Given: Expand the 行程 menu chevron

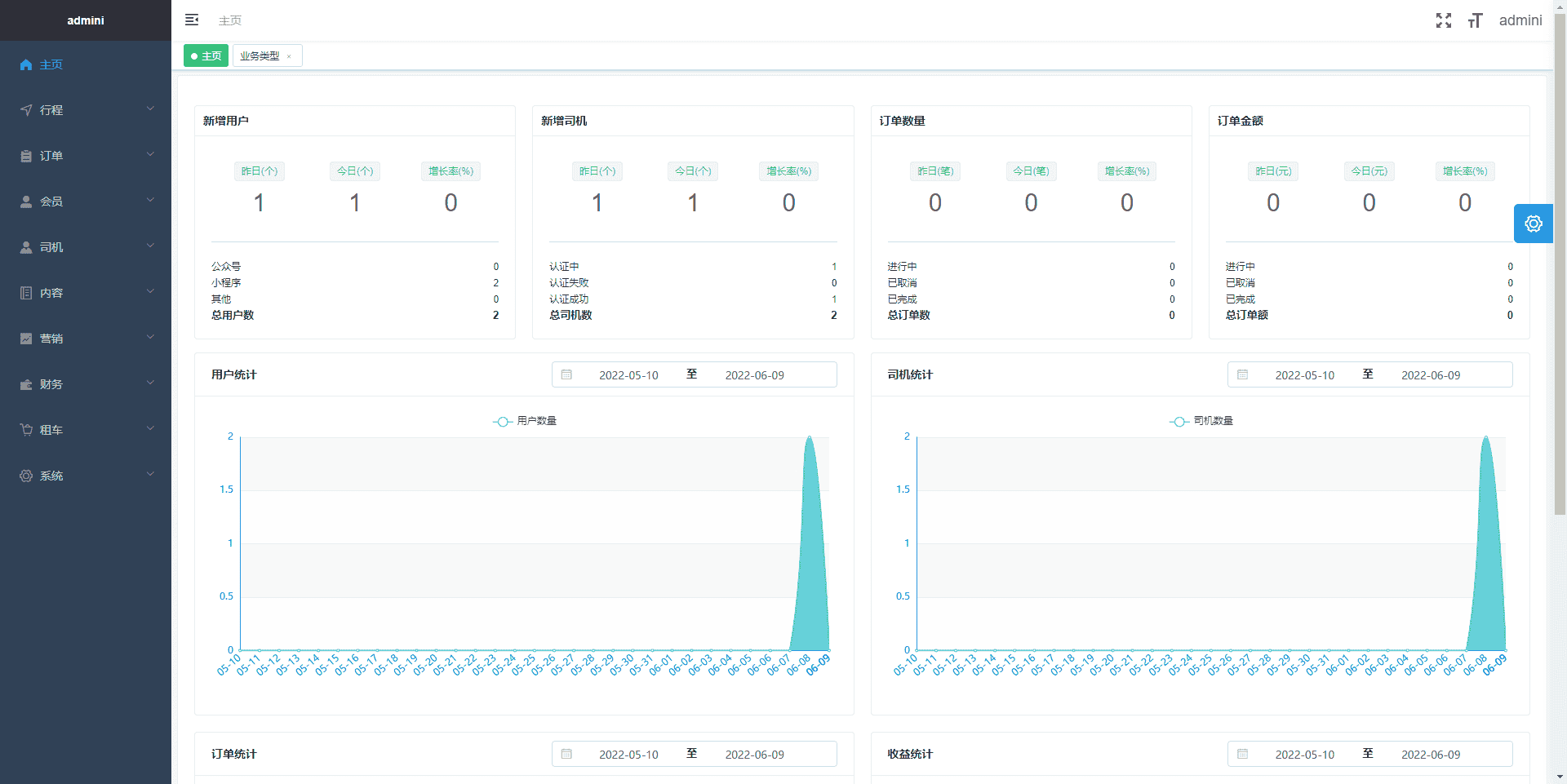Looking at the screenshot, I should tap(150, 109).
